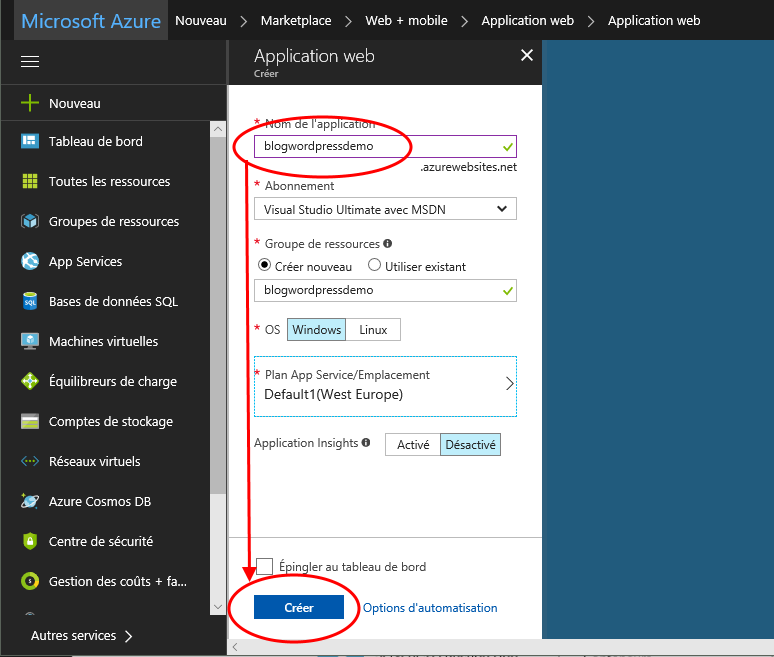This screenshot has height=657, width=774.
Task: Click the Toutes les ressources grid icon
Action: click(30, 181)
